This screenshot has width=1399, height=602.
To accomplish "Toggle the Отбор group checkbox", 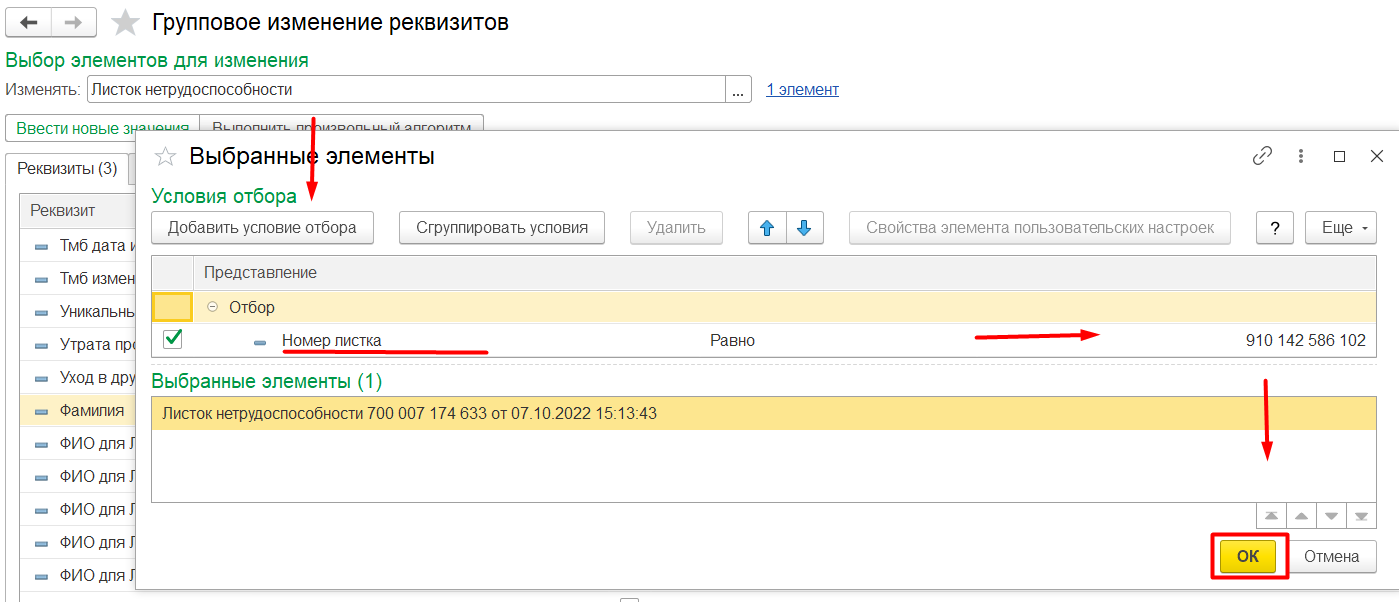I will (x=172, y=307).
